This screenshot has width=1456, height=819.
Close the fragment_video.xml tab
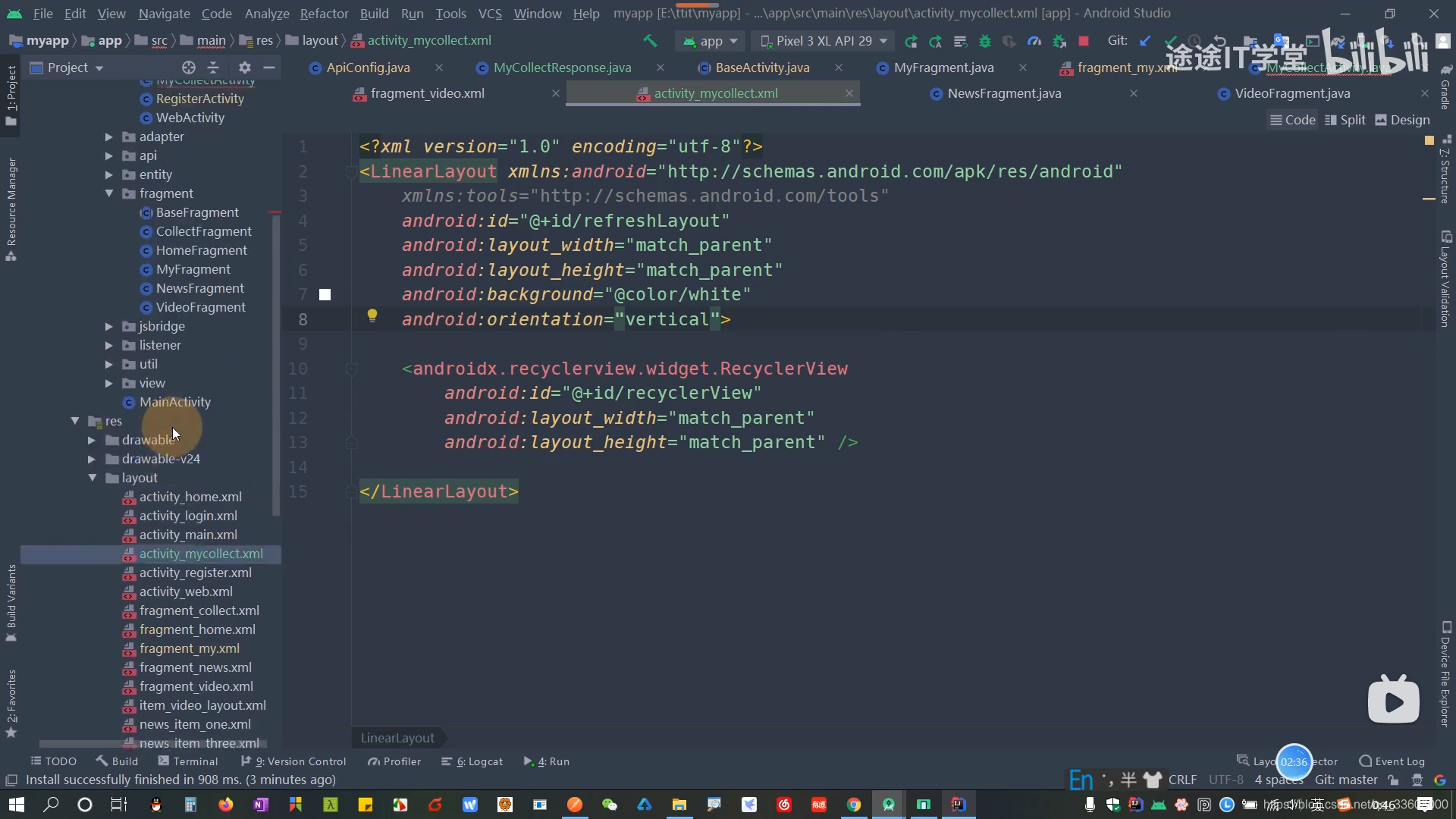pyautogui.click(x=556, y=93)
